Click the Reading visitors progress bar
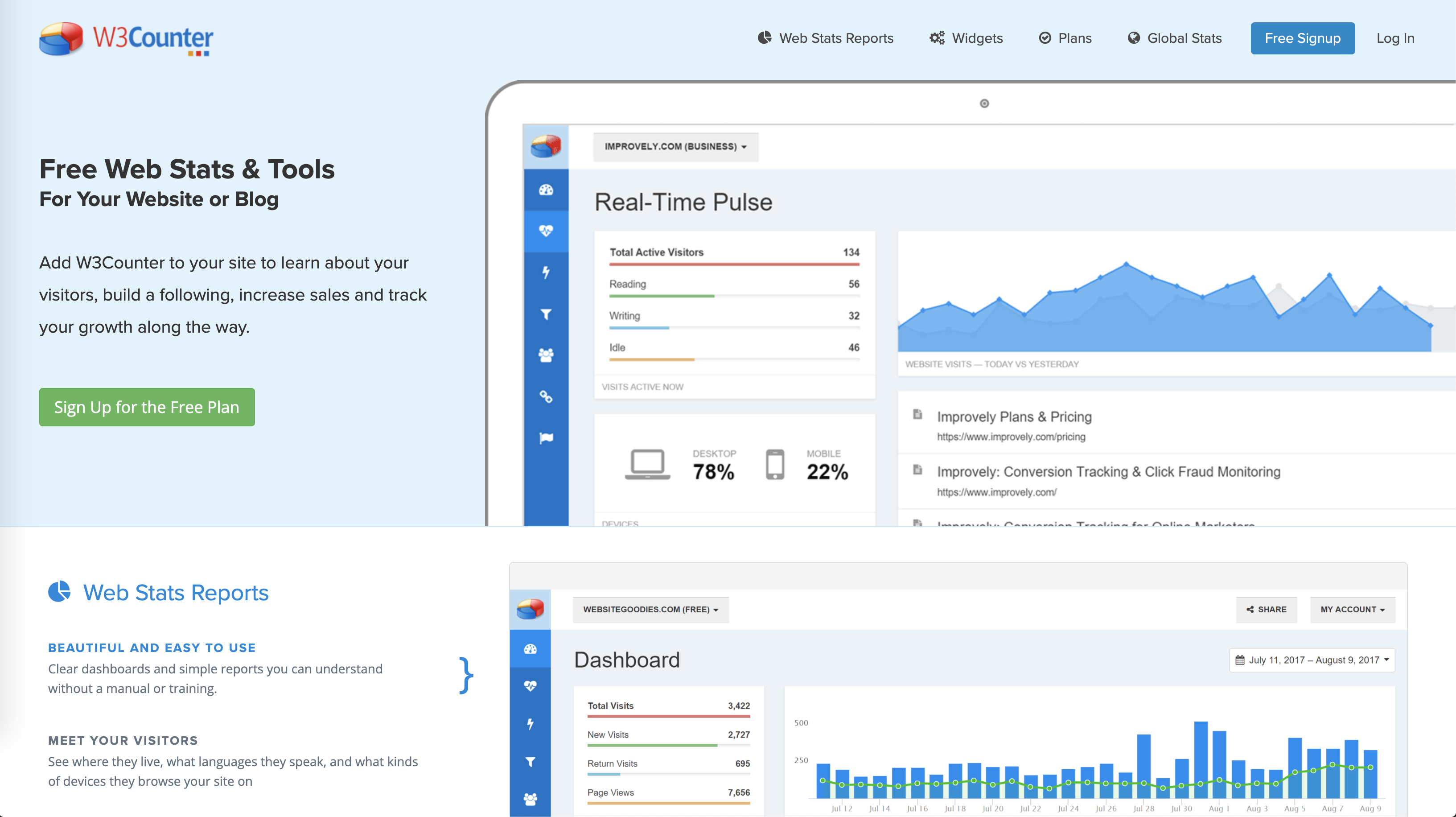 [x=734, y=296]
